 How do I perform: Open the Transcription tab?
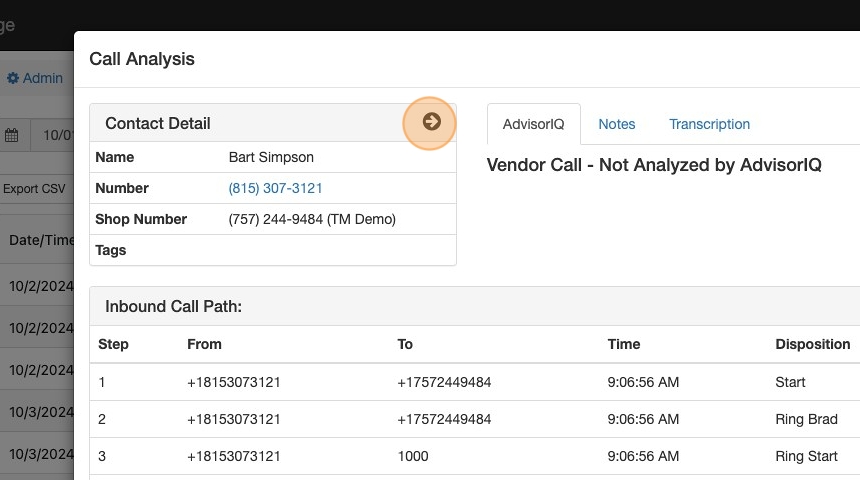[x=709, y=124]
